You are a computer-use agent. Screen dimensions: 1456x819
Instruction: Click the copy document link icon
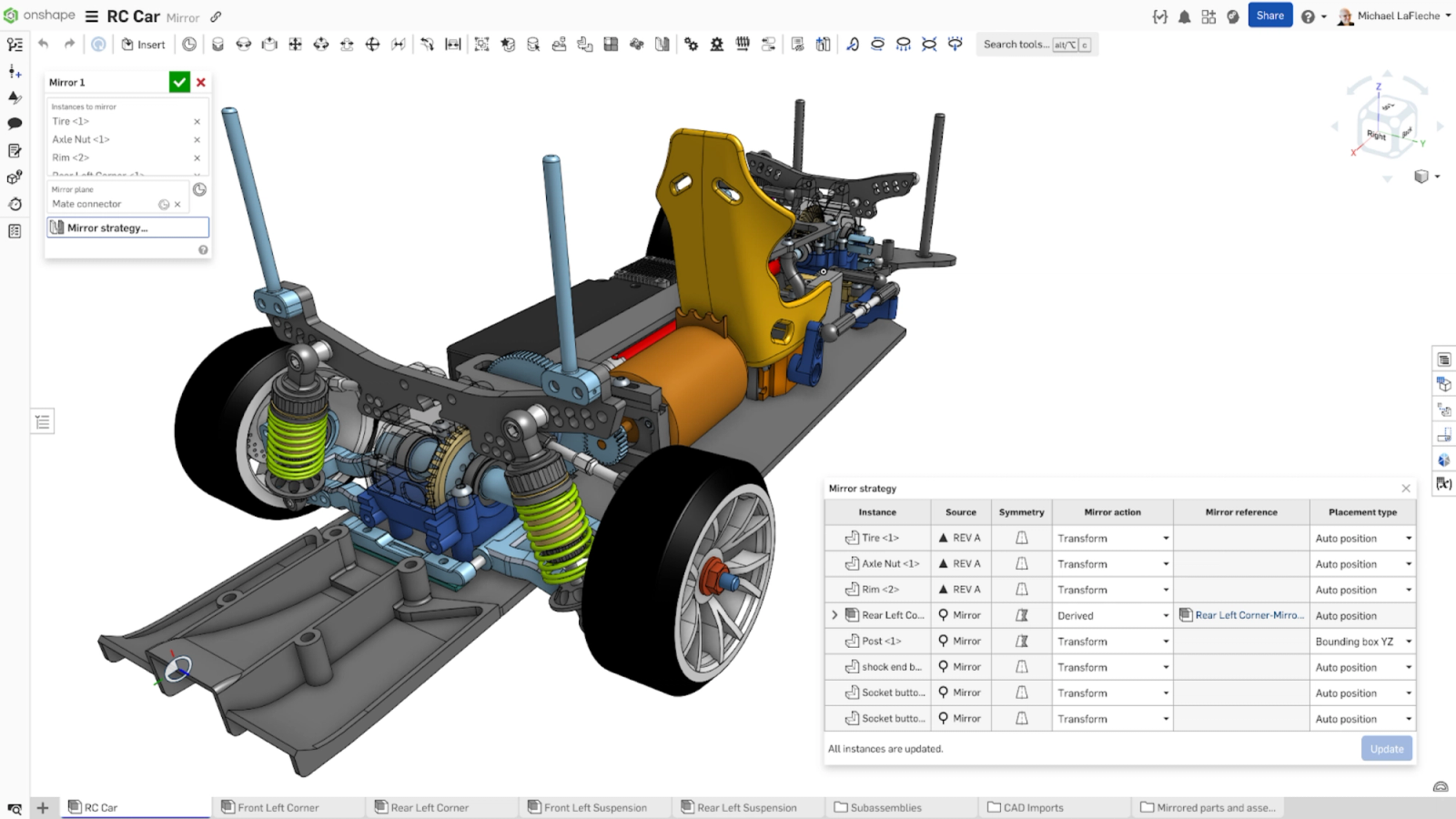216,16
